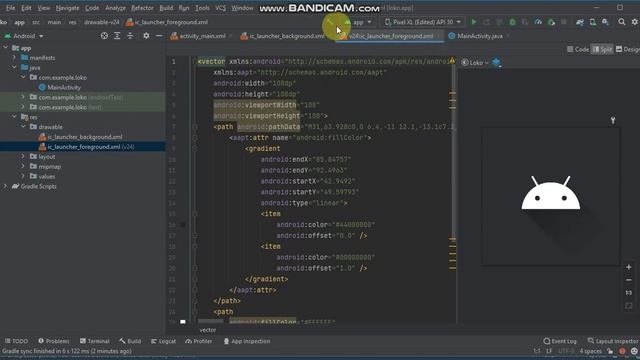Click the vector breadcrumb below the editor
Image resolution: width=640 pixels, height=360 pixels.
[x=208, y=330]
